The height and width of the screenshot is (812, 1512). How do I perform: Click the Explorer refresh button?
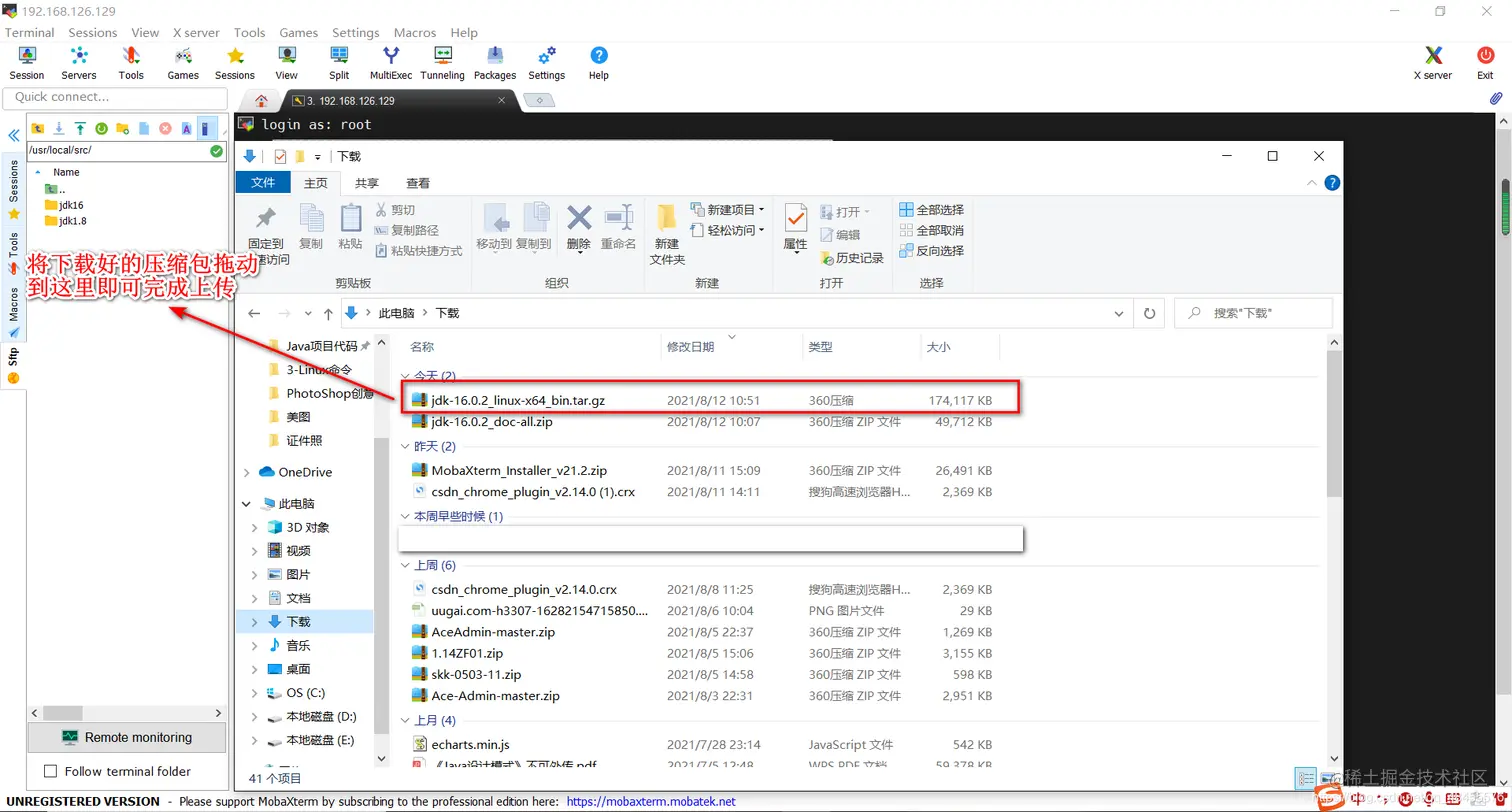(x=1150, y=313)
